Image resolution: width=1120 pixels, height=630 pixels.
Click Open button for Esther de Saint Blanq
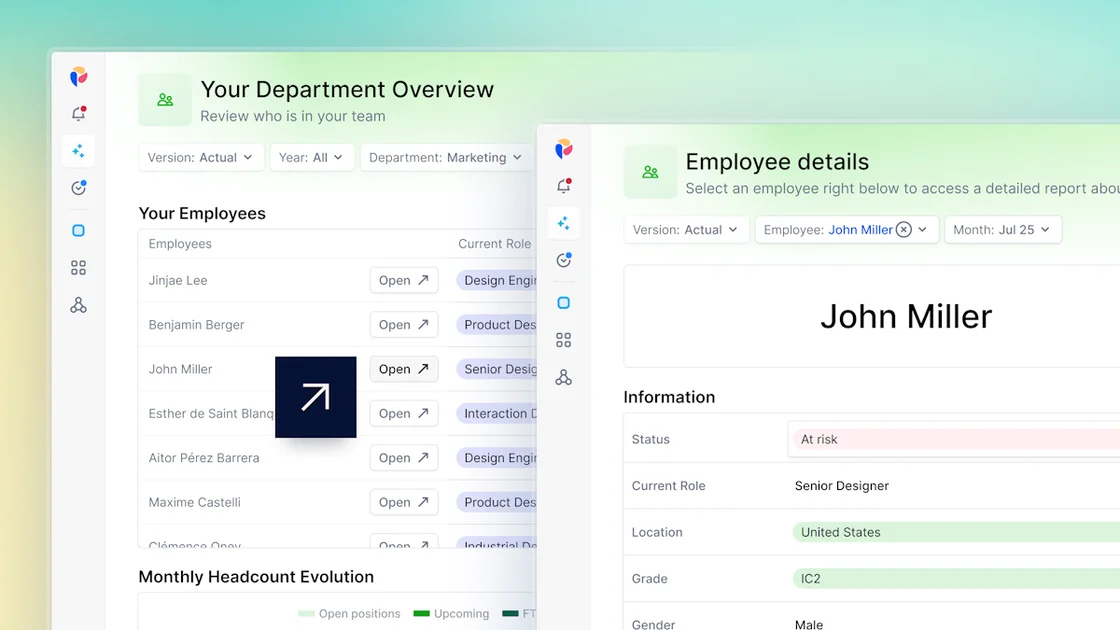(404, 413)
